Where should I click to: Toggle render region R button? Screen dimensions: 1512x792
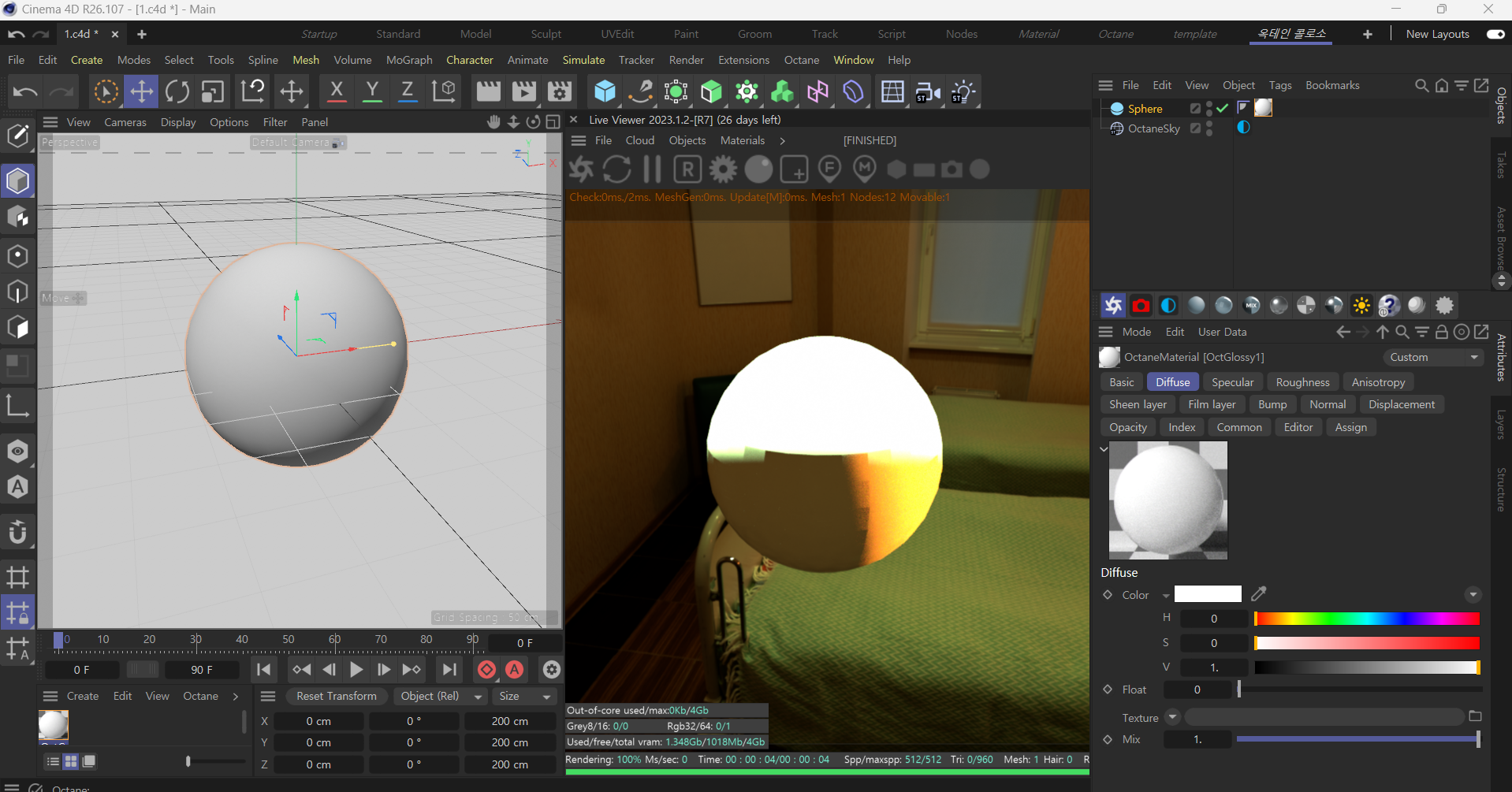(x=687, y=169)
